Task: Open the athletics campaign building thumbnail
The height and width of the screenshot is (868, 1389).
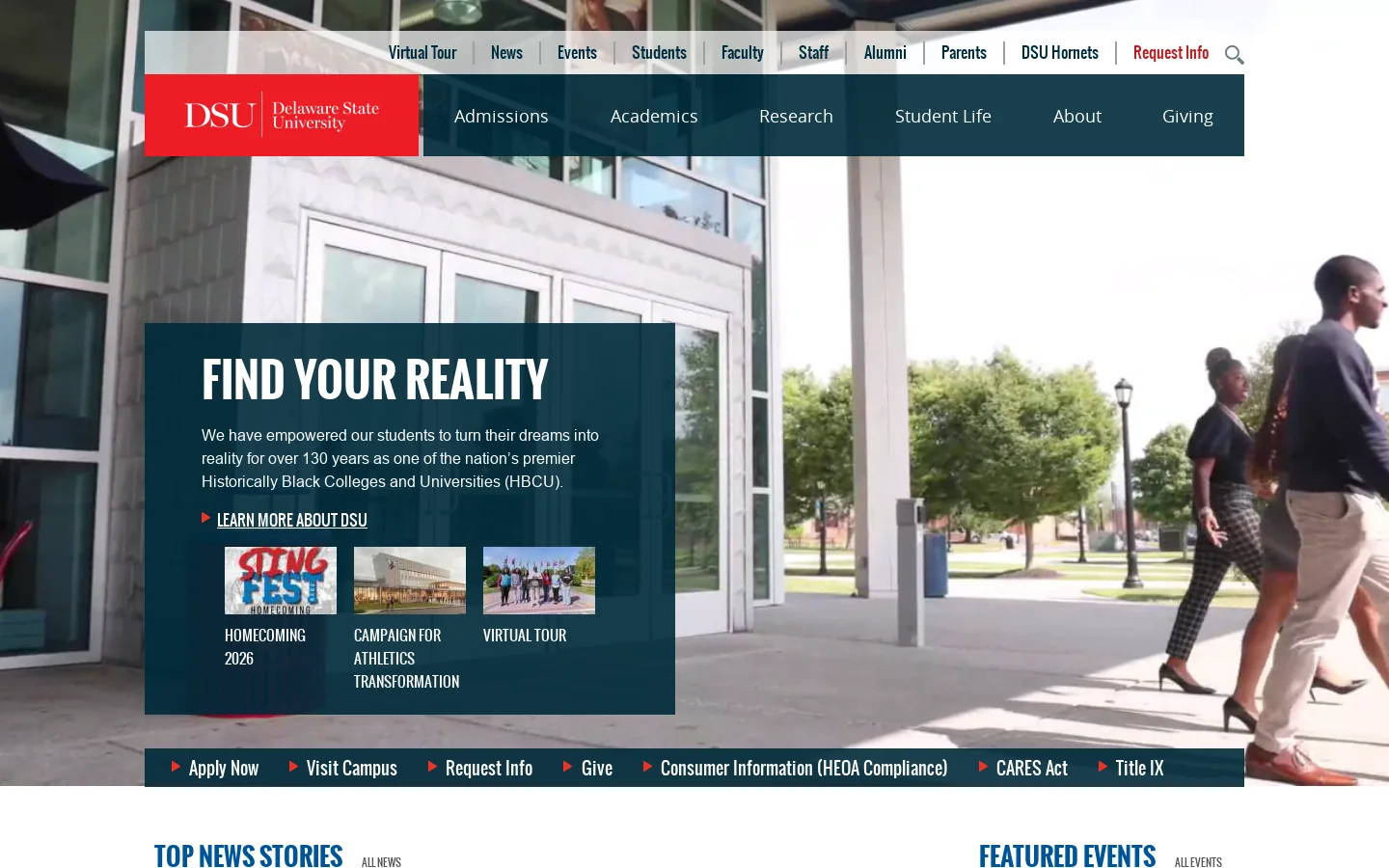Action: click(410, 581)
